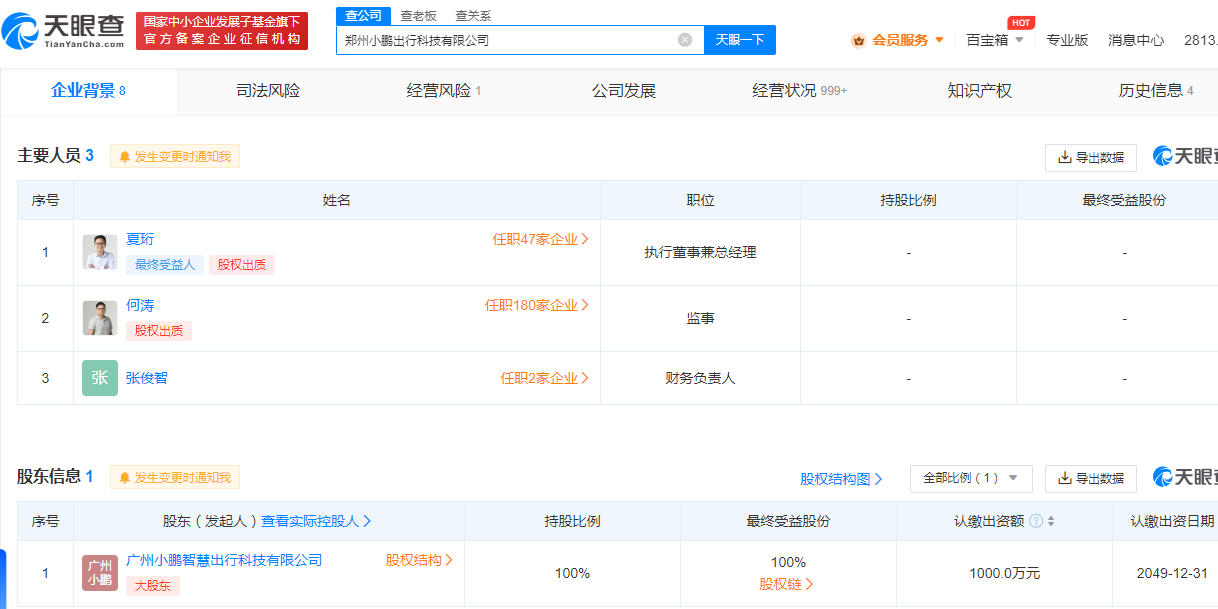Switch to 公司发展 tab
This screenshot has width=1218, height=609.
point(624,92)
